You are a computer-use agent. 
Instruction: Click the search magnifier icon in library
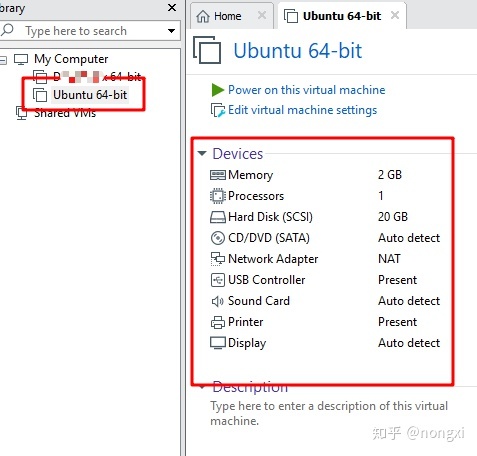tap(7, 30)
